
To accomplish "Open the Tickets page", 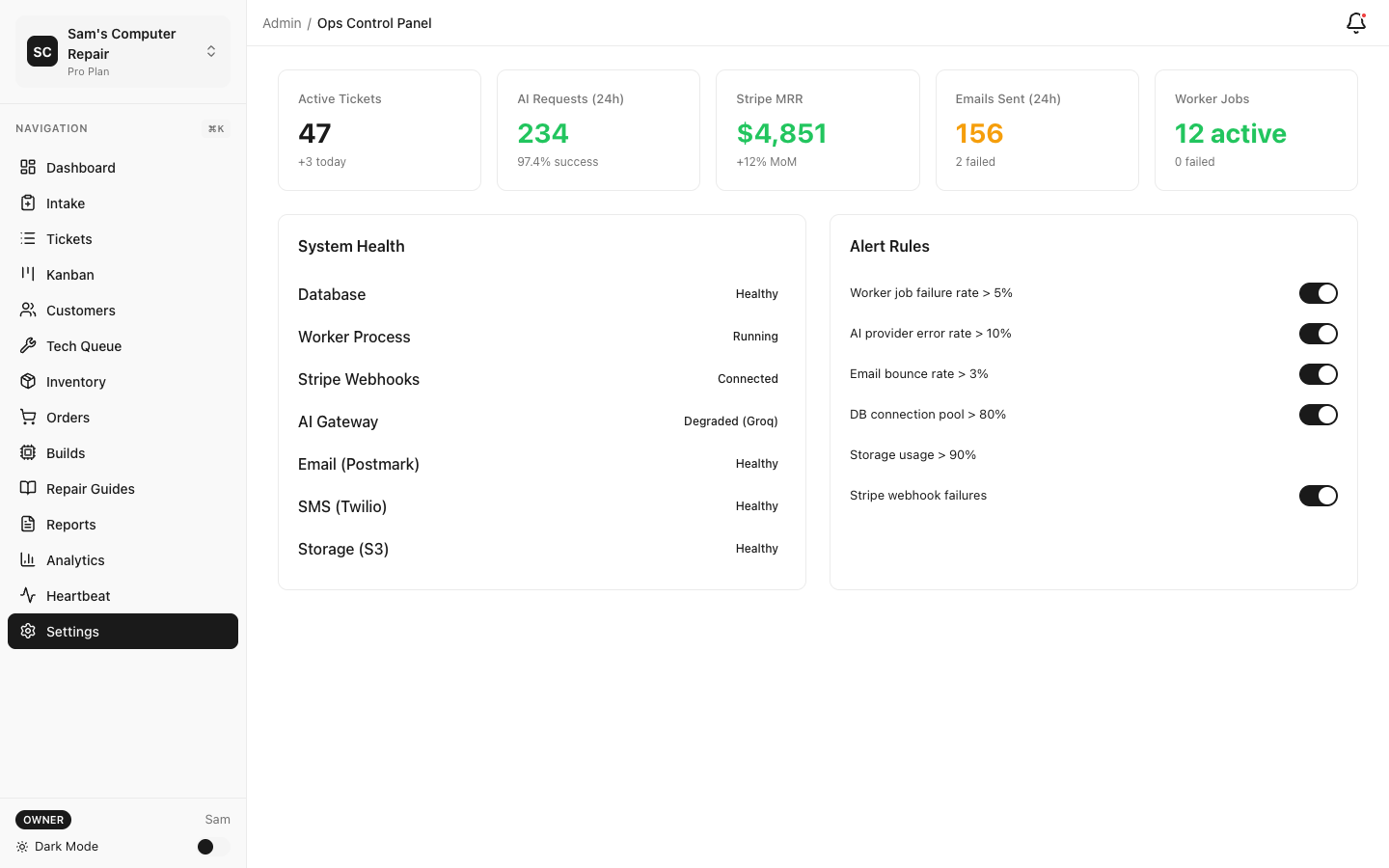I will [x=68, y=238].
